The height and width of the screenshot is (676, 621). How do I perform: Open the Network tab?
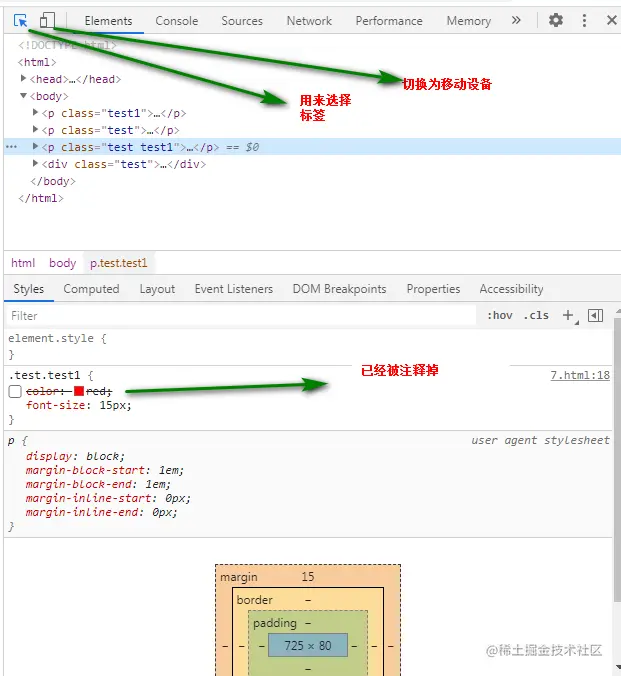pyautogui.click(x=309, y=21)
